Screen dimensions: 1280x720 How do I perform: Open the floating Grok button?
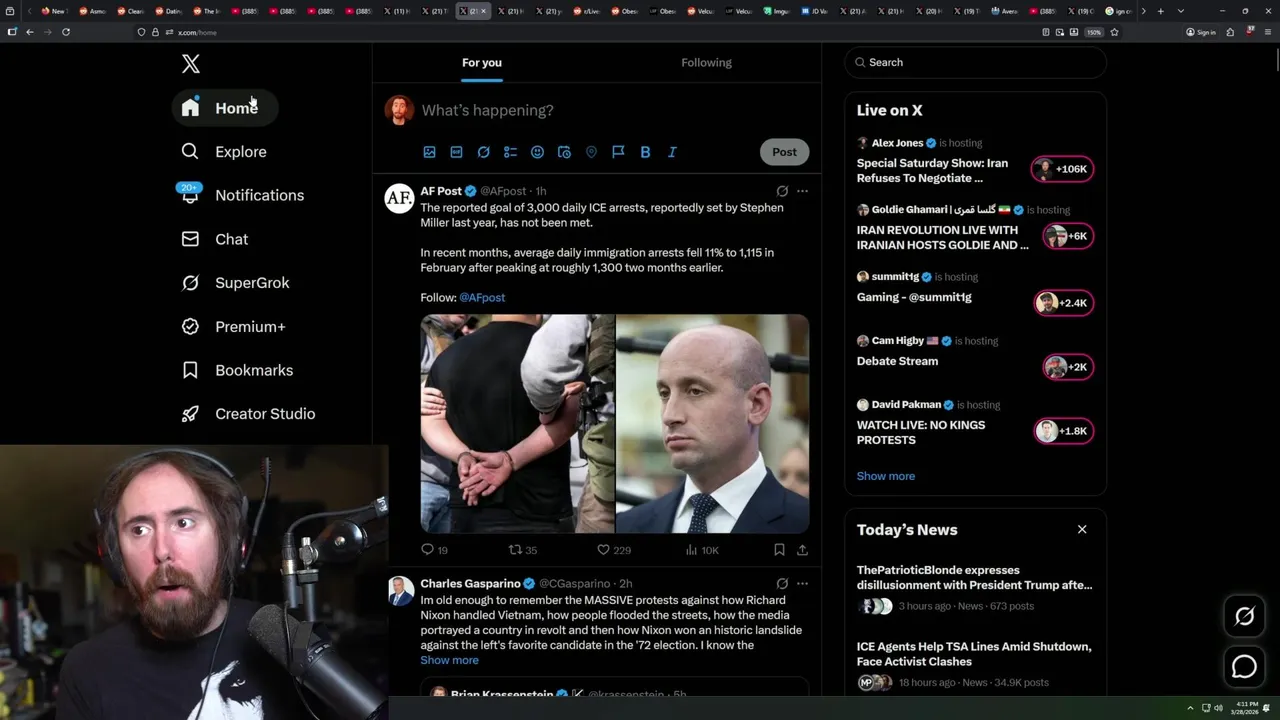pos(1244,617)
